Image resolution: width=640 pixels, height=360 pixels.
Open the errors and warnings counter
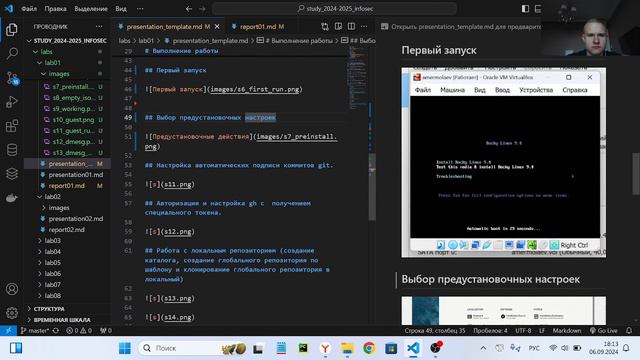pos(79,331)
